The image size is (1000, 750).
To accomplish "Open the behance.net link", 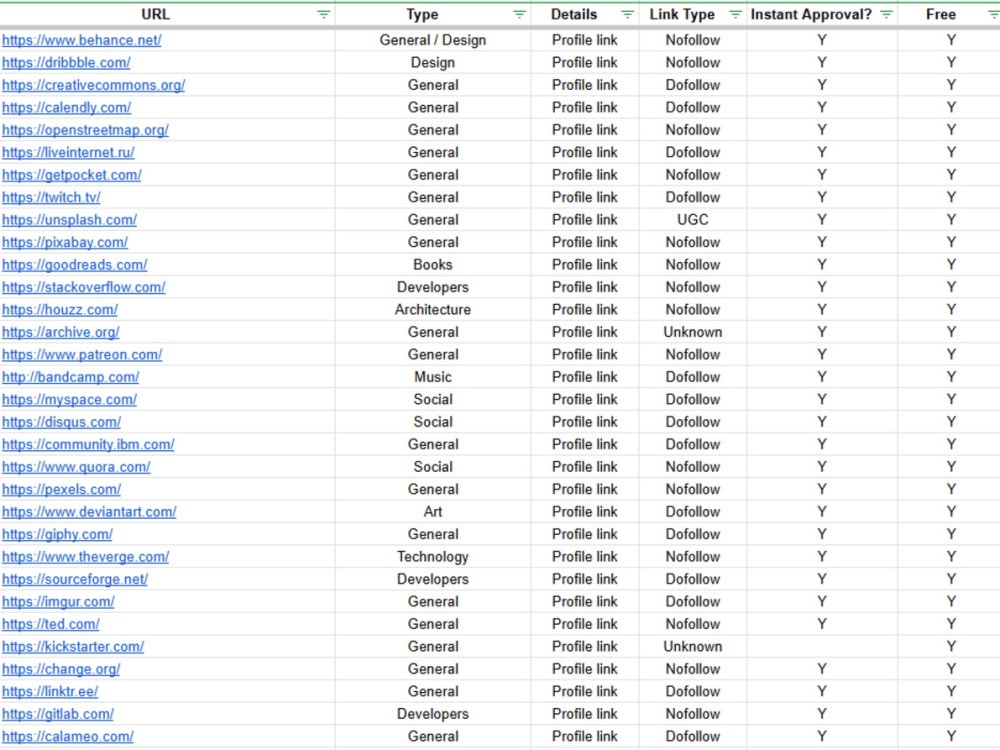I will [x=82, y=40].
